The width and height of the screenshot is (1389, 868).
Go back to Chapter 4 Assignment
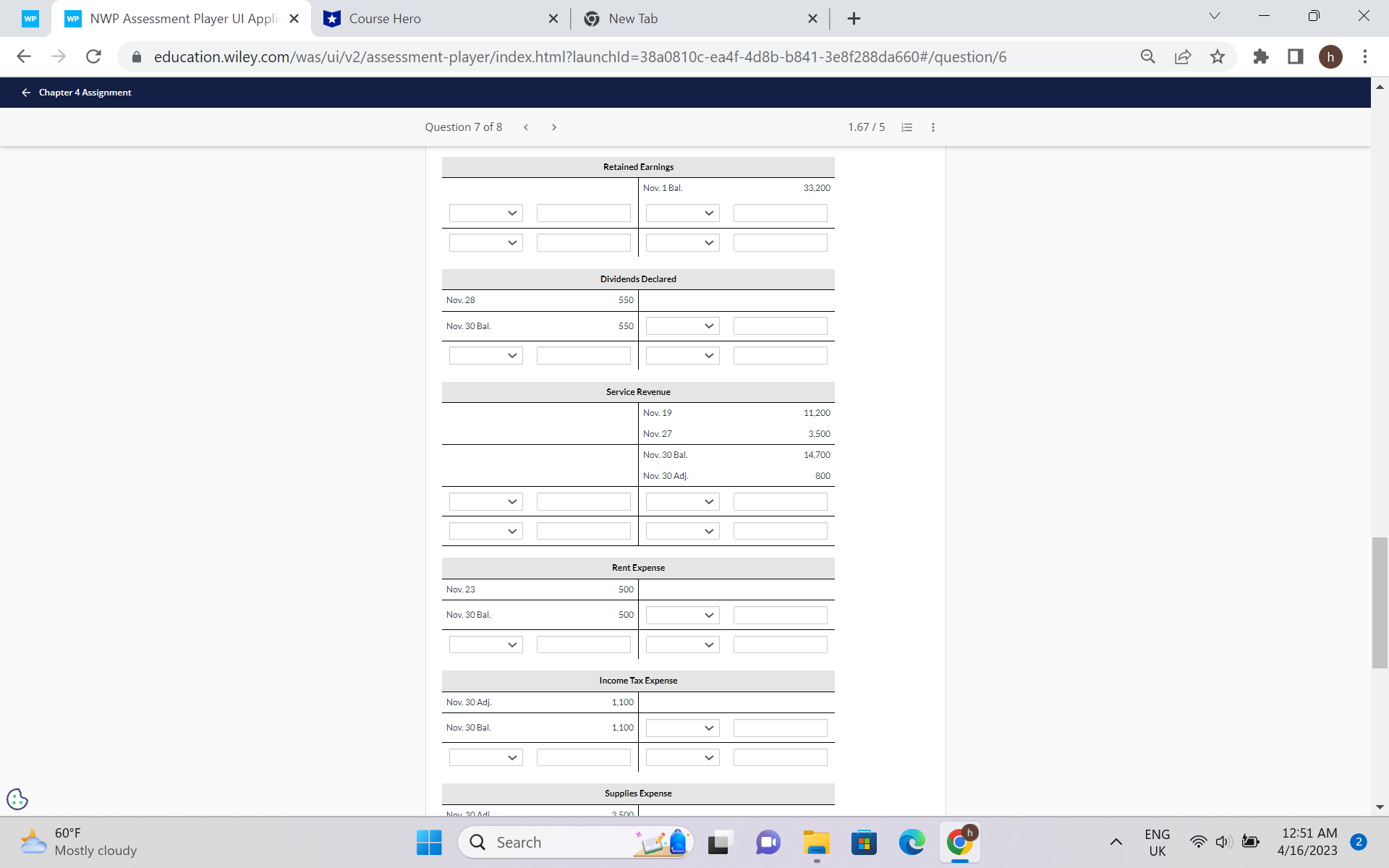pos(77,93)
